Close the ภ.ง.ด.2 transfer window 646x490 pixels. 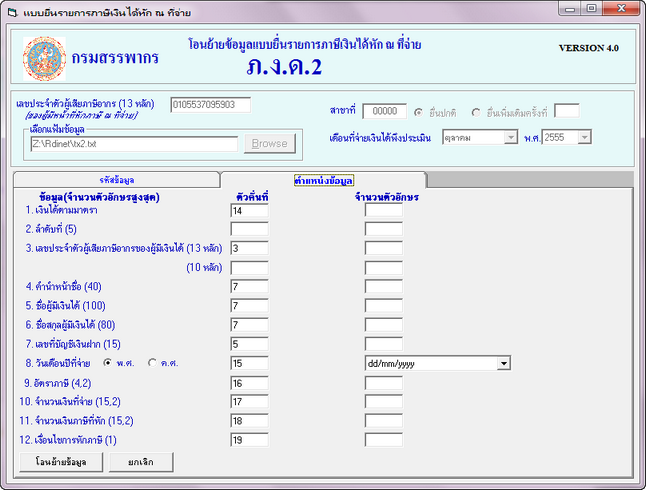pyautogui.click(x=626, y=9)
